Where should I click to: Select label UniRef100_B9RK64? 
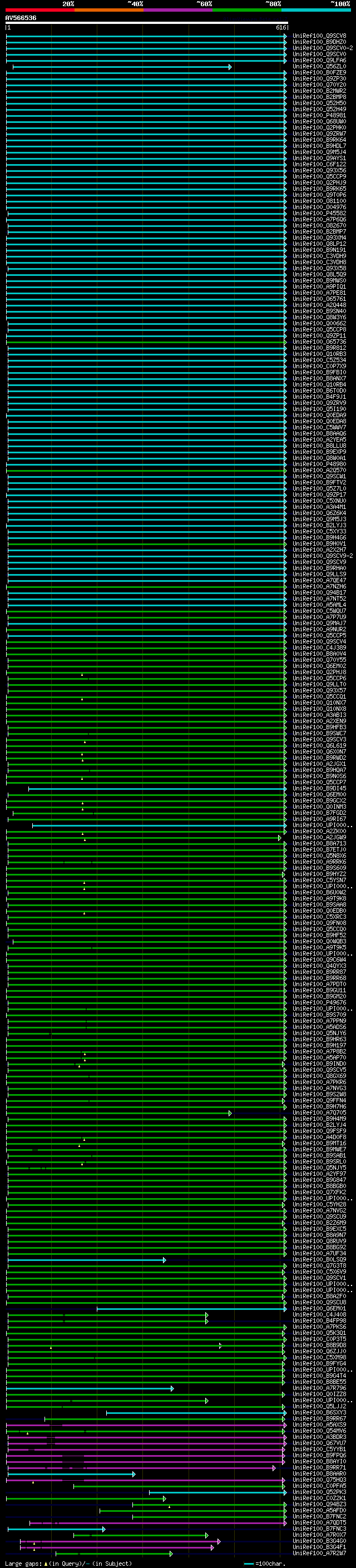(319, 140)
